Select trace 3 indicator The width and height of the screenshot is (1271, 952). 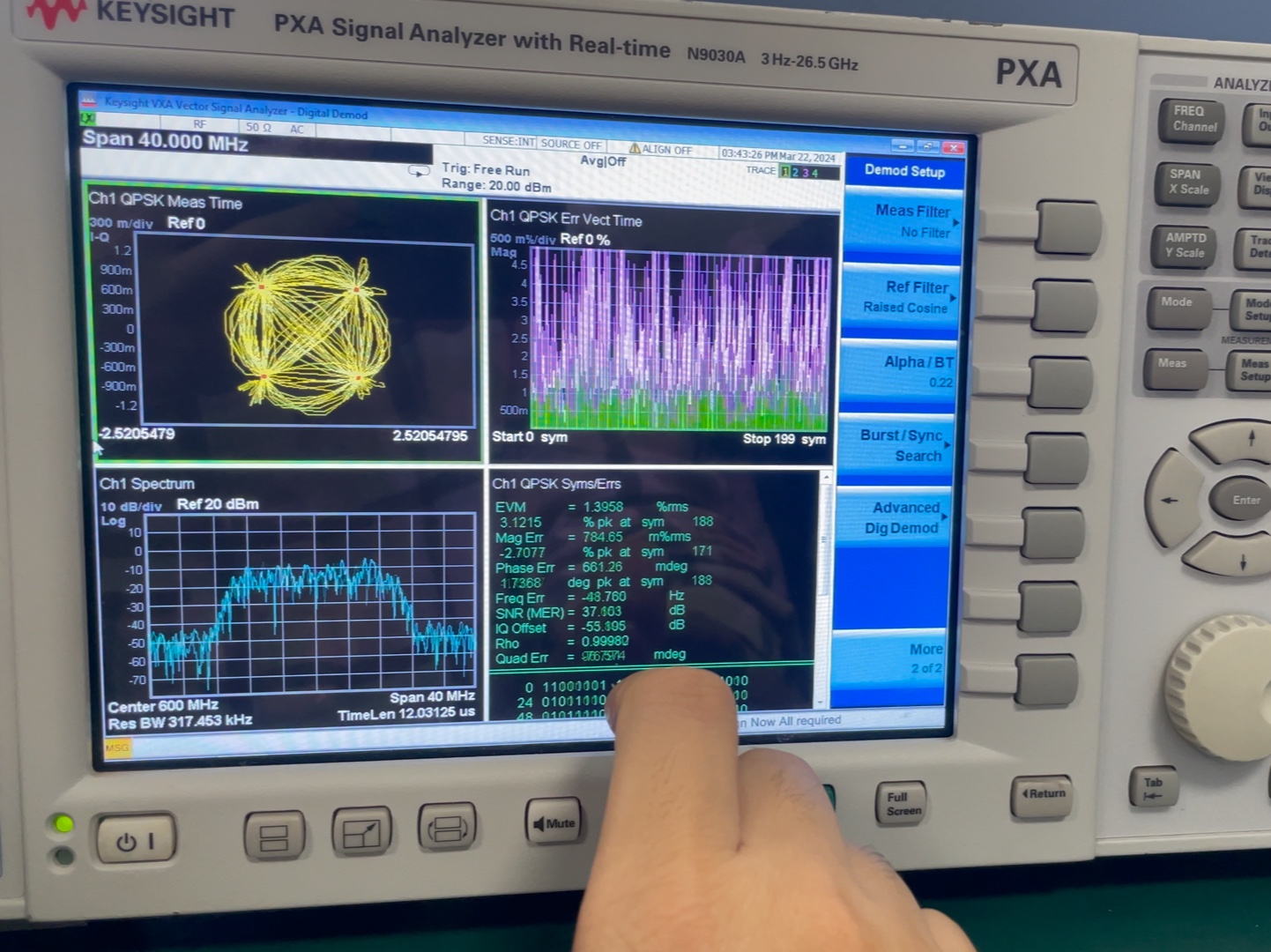click(x=805, y=173)
